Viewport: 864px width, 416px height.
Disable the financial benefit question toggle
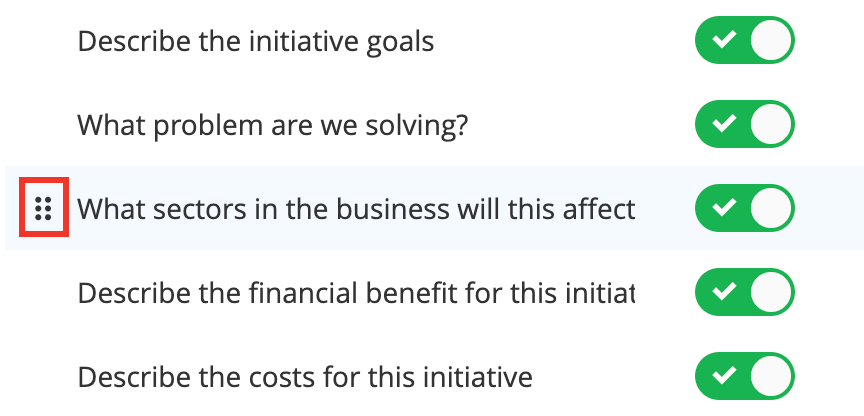[x=744, y=292]
